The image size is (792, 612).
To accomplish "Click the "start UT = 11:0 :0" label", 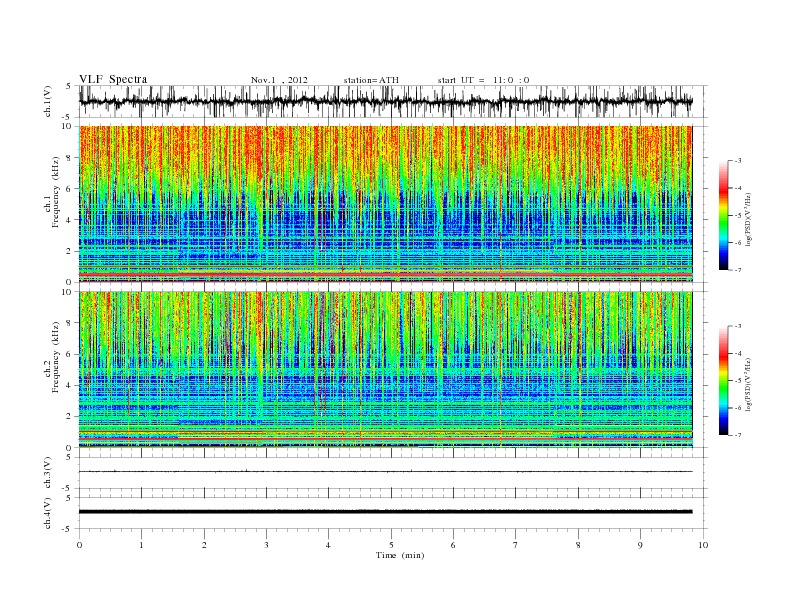I will [x=483, y=80].
